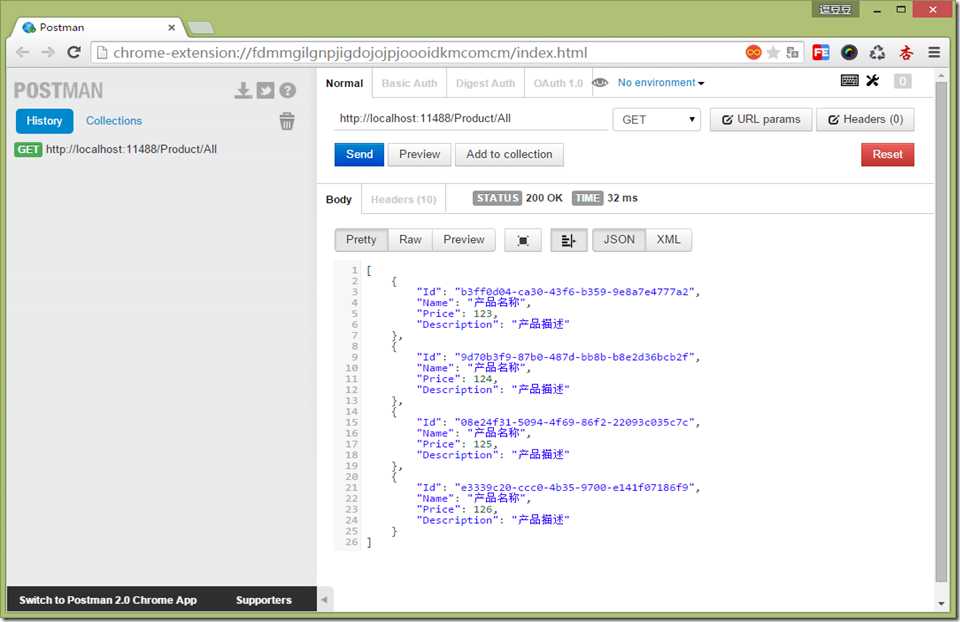Switch to the Basic Auth tab

[409, 83]
